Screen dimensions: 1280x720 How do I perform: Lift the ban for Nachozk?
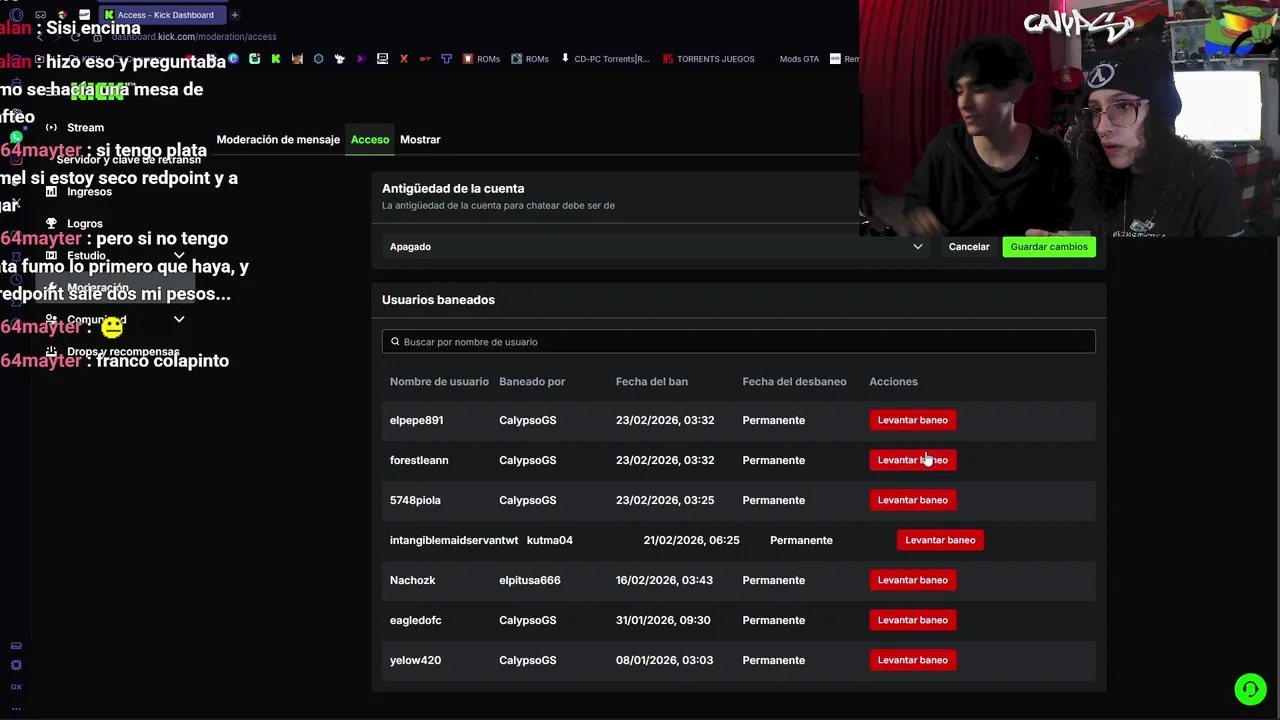pos(912,580)
